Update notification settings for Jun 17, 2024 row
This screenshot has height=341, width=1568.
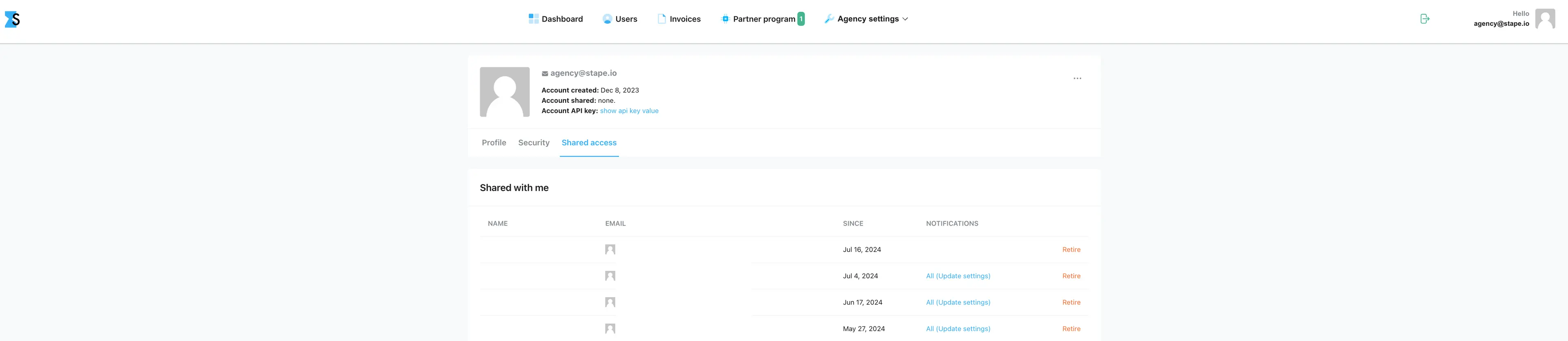coord(958,302)
